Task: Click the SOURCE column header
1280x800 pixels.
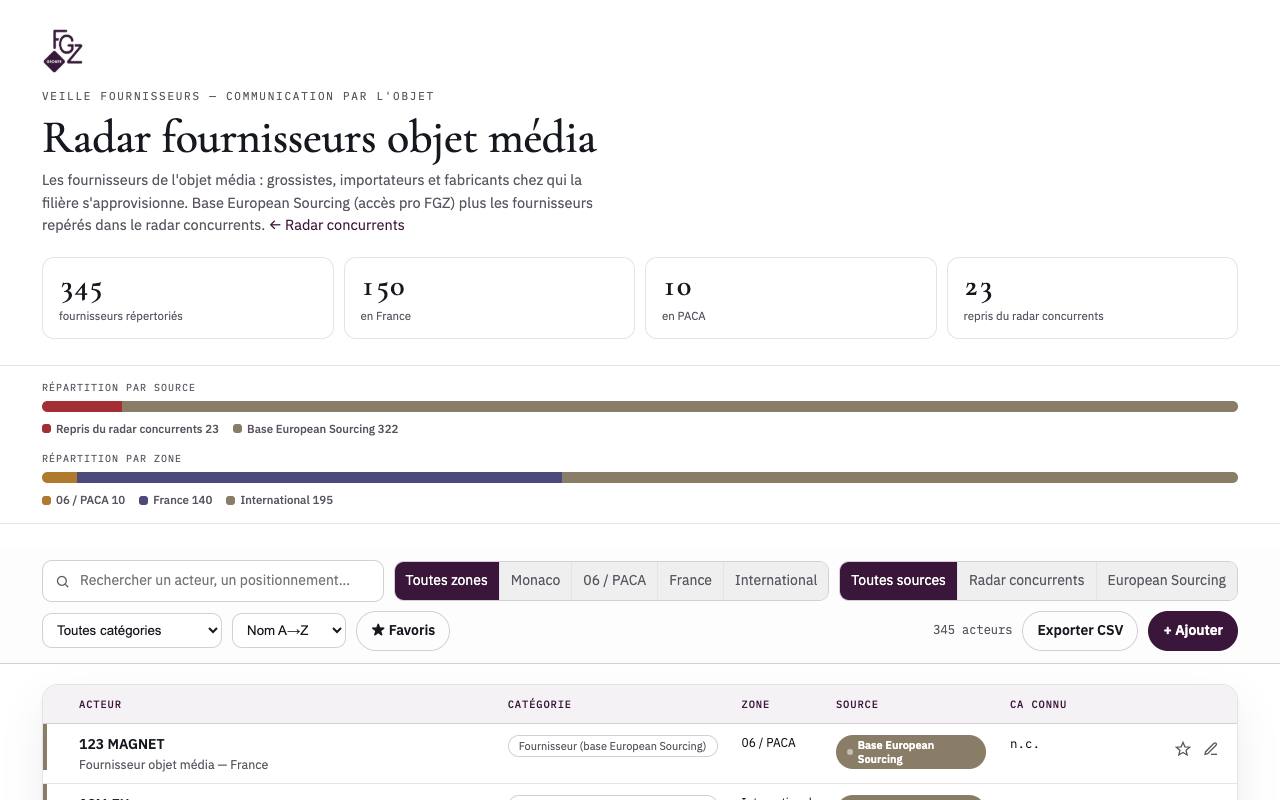Action: [x=857, y=705]
